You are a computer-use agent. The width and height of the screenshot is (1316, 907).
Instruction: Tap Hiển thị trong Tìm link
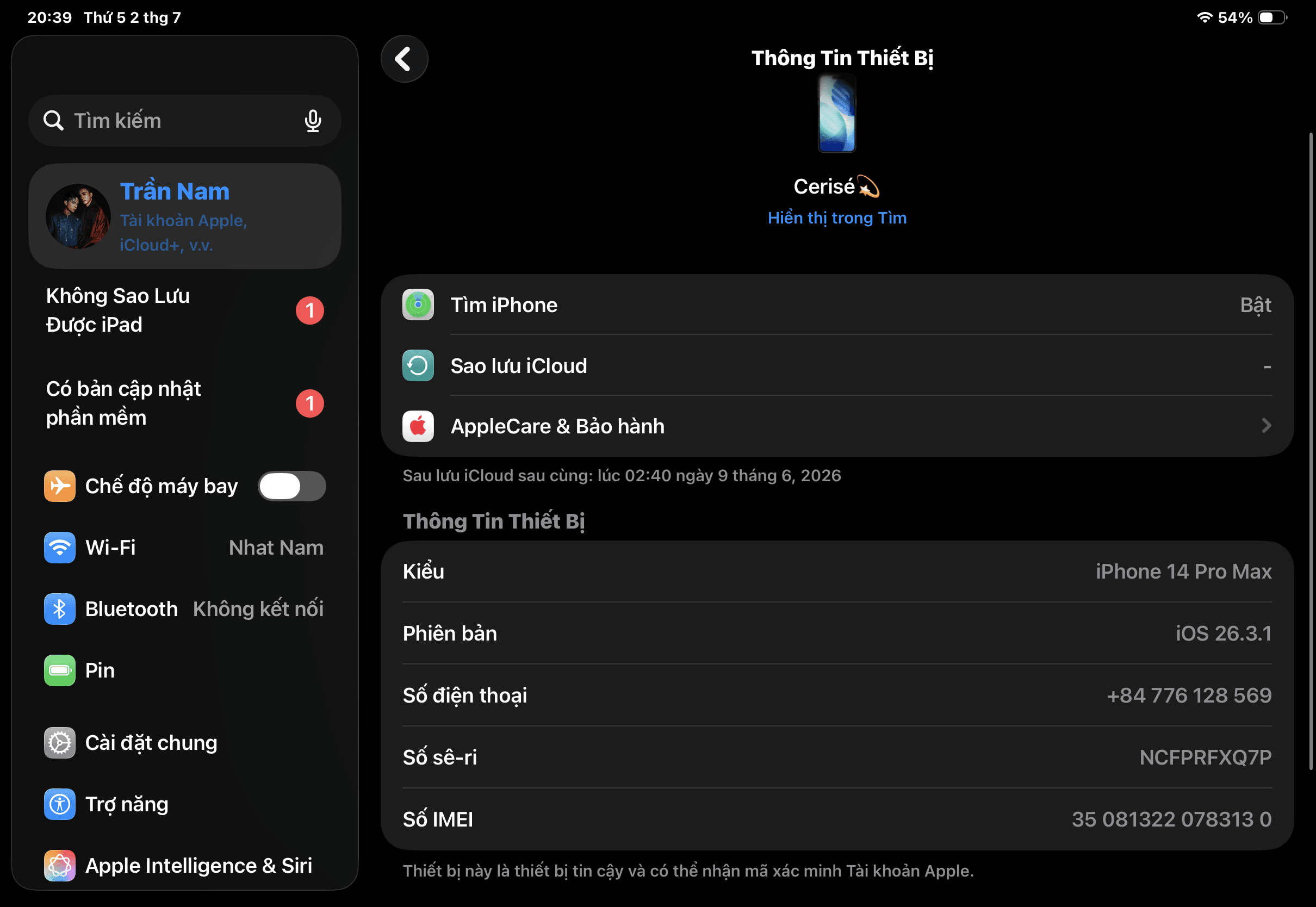point(837,218)
